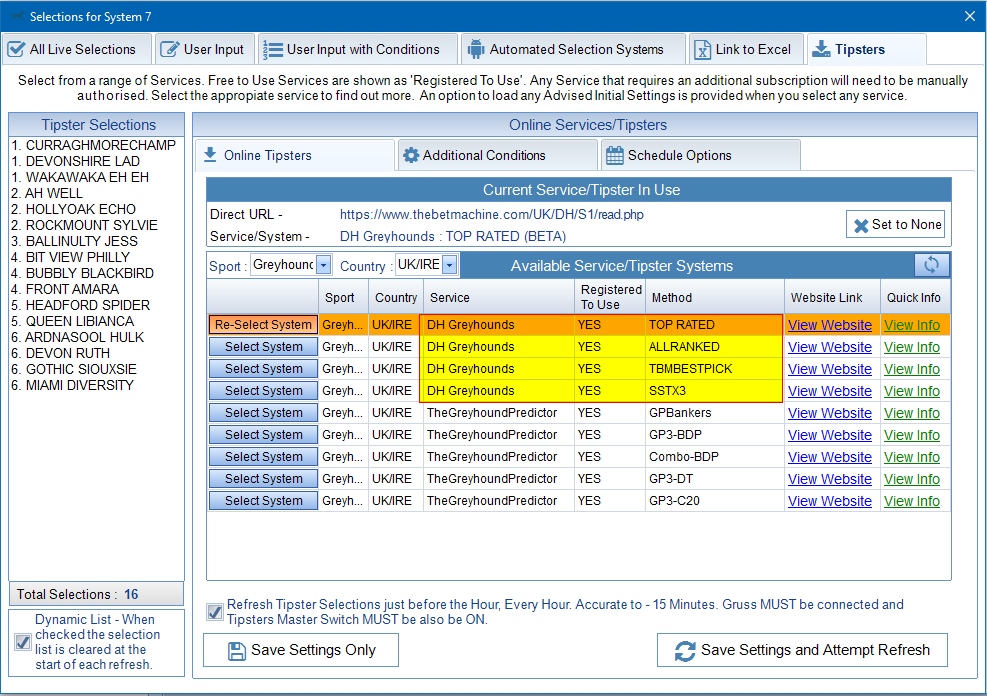Image resolution: width=987 pixels, height=696 pixels.
Task: Open the Additional Conditions tab
Action: pos(484,156)
